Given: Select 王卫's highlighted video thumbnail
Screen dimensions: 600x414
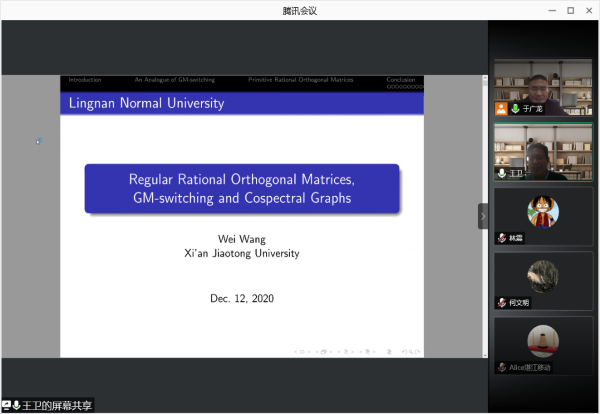Looking at the screenshot, I should tap(543, 150).
